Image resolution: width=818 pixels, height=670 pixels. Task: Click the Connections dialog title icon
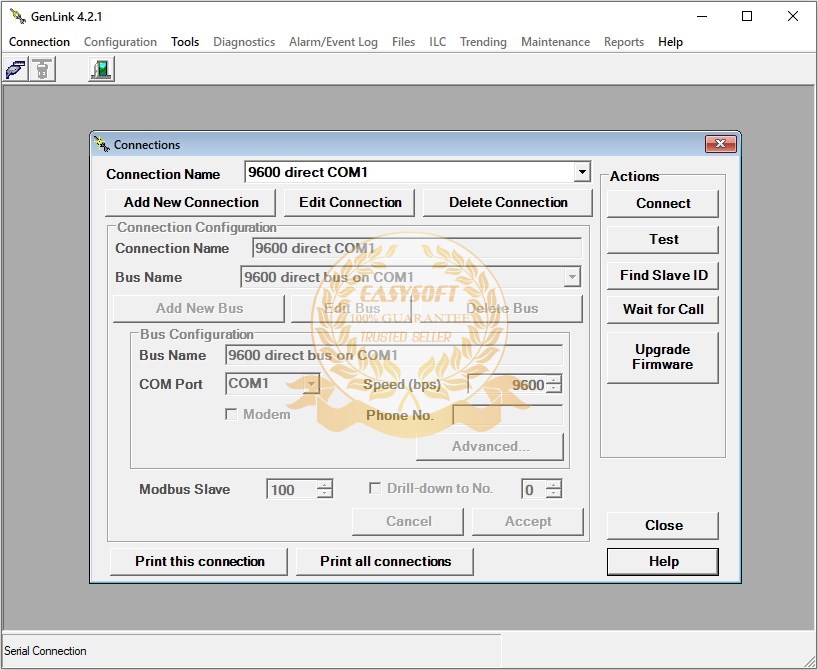pyautogui.click(x=101, y=144)
